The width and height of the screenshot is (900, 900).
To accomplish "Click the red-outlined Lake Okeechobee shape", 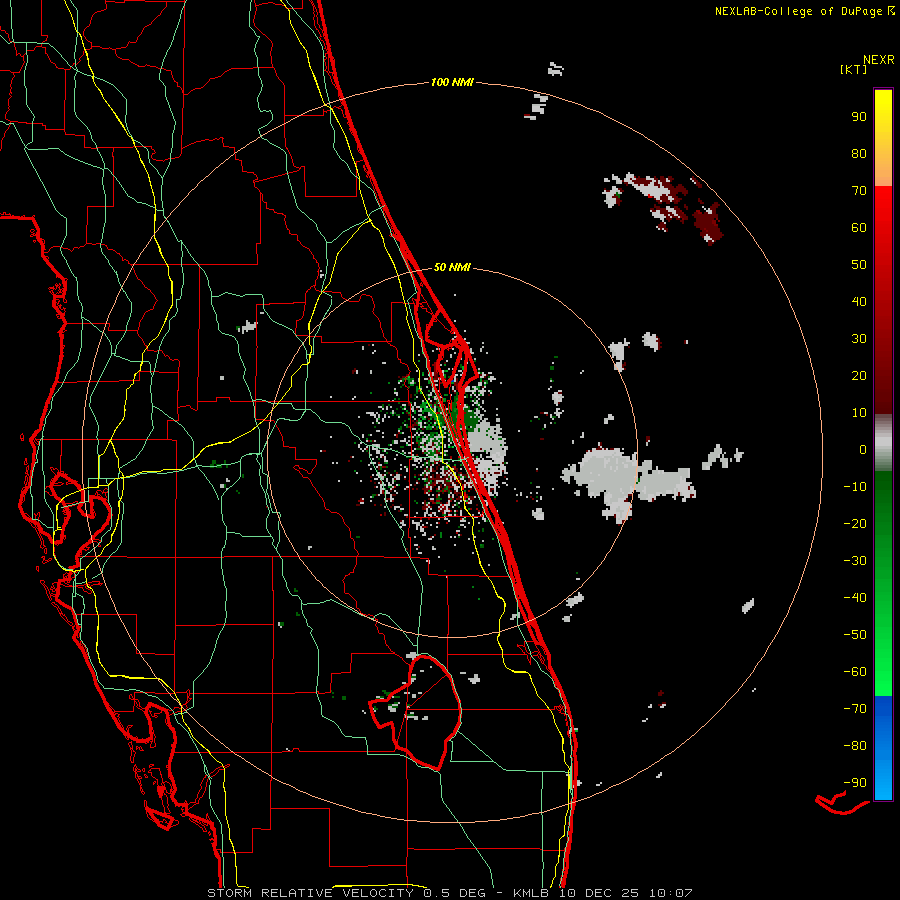I will 424,712.
